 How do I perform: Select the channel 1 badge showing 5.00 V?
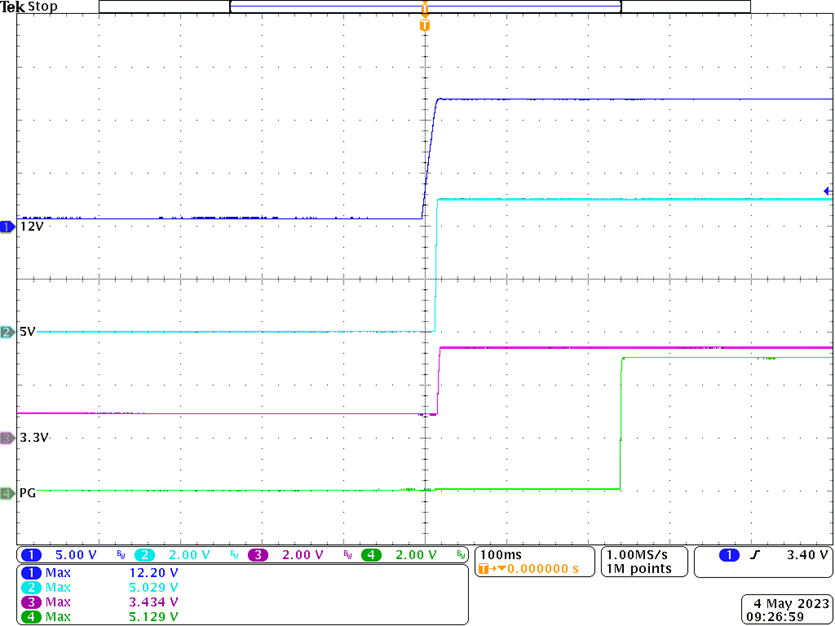(33, 554)
